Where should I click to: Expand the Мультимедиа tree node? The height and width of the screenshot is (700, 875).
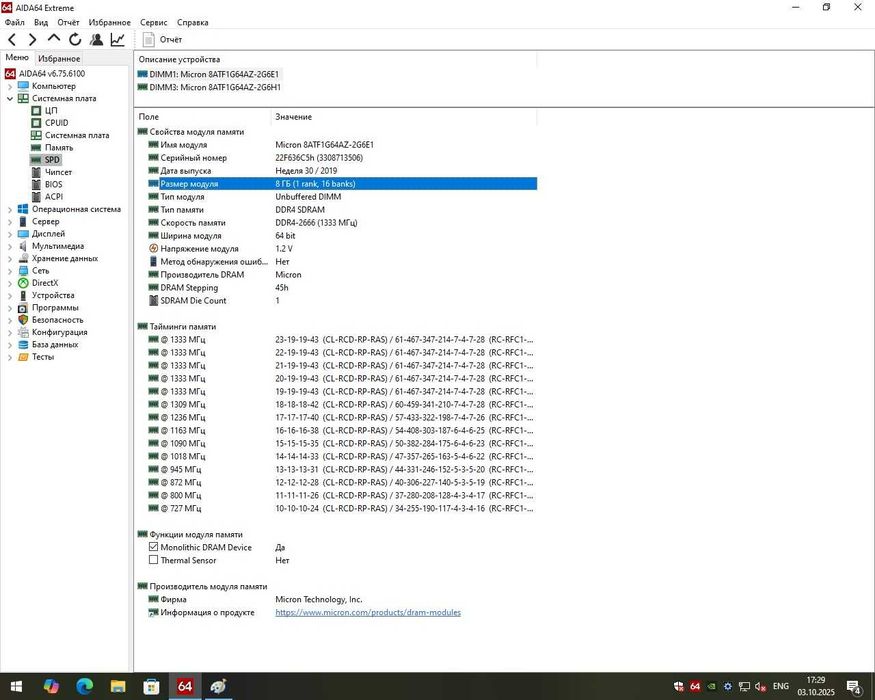tap(9, 247)
